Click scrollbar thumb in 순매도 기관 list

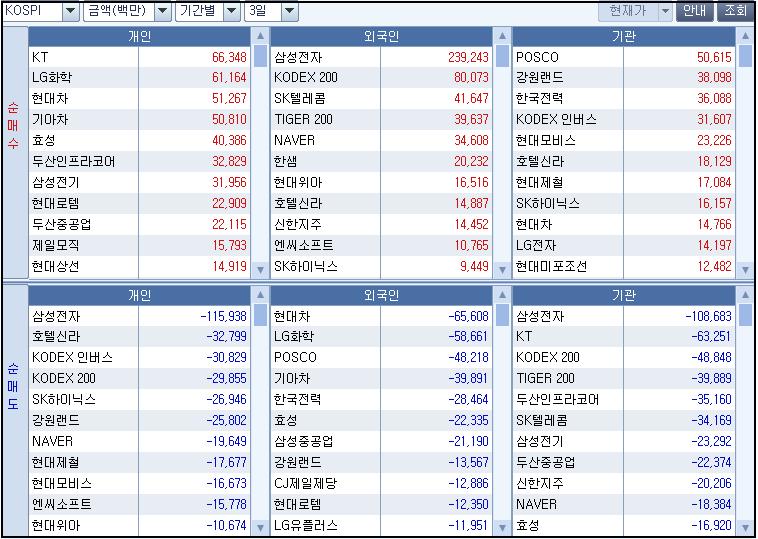[x=745, y=315]
